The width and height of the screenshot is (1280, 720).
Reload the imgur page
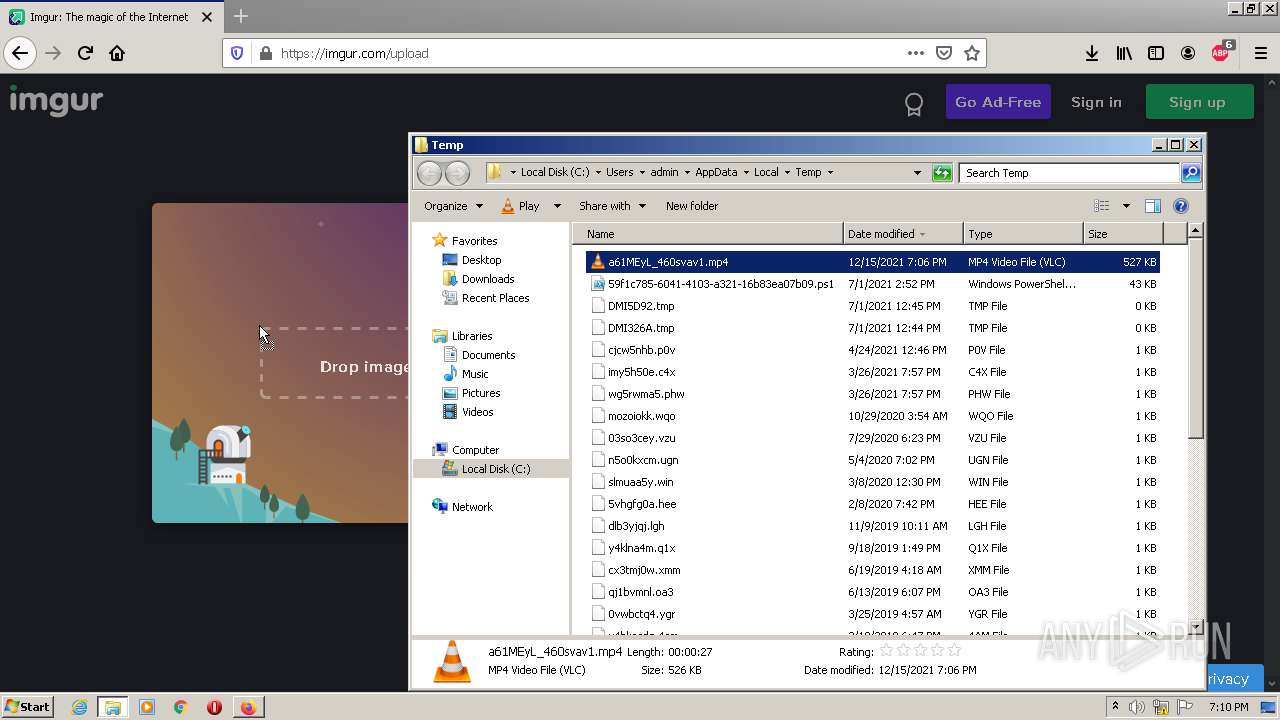[85, 53]
